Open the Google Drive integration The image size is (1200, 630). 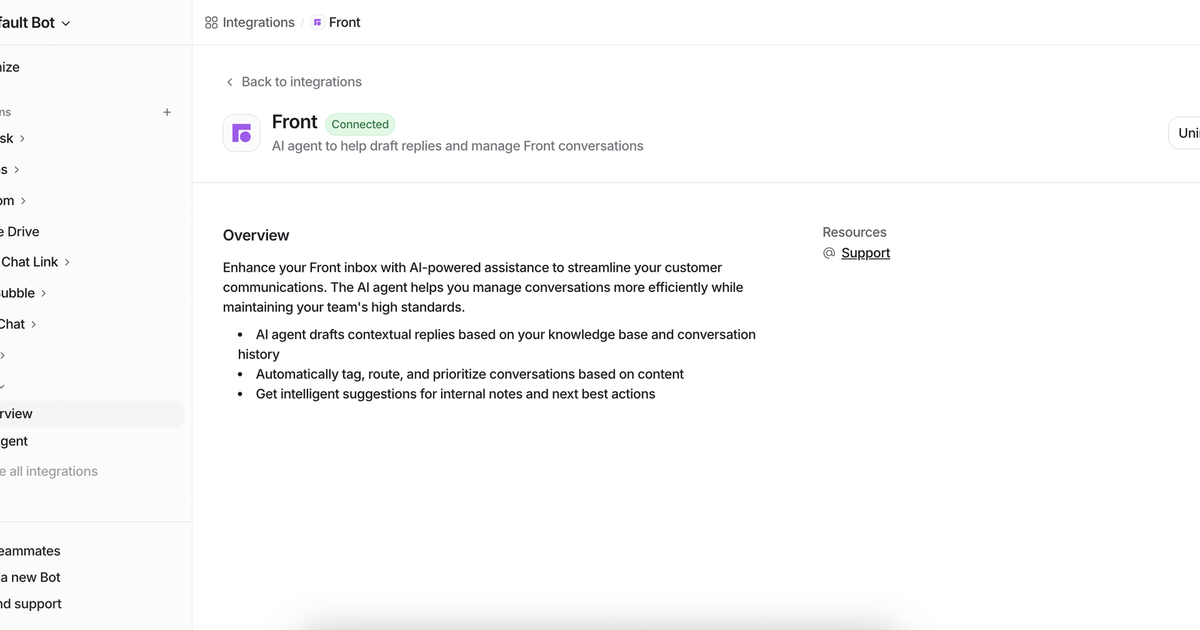click(20, 231)
